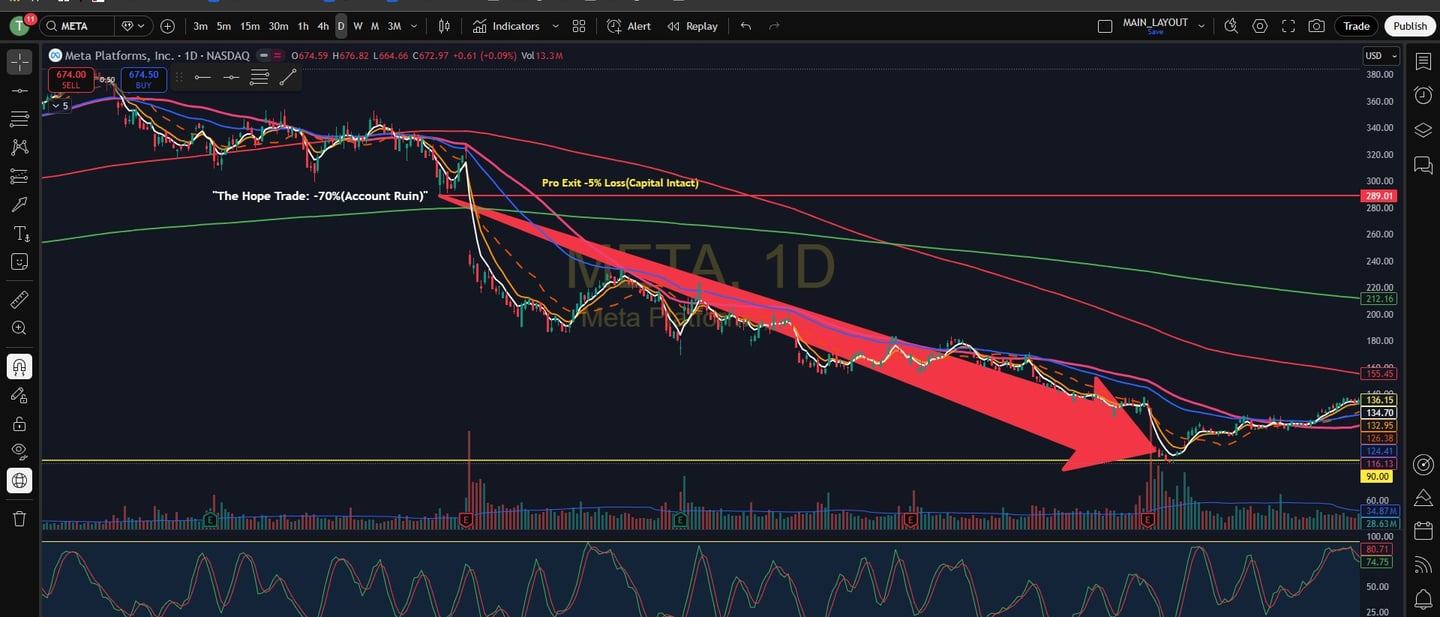Toggle lock all drawings

[19, 423]
